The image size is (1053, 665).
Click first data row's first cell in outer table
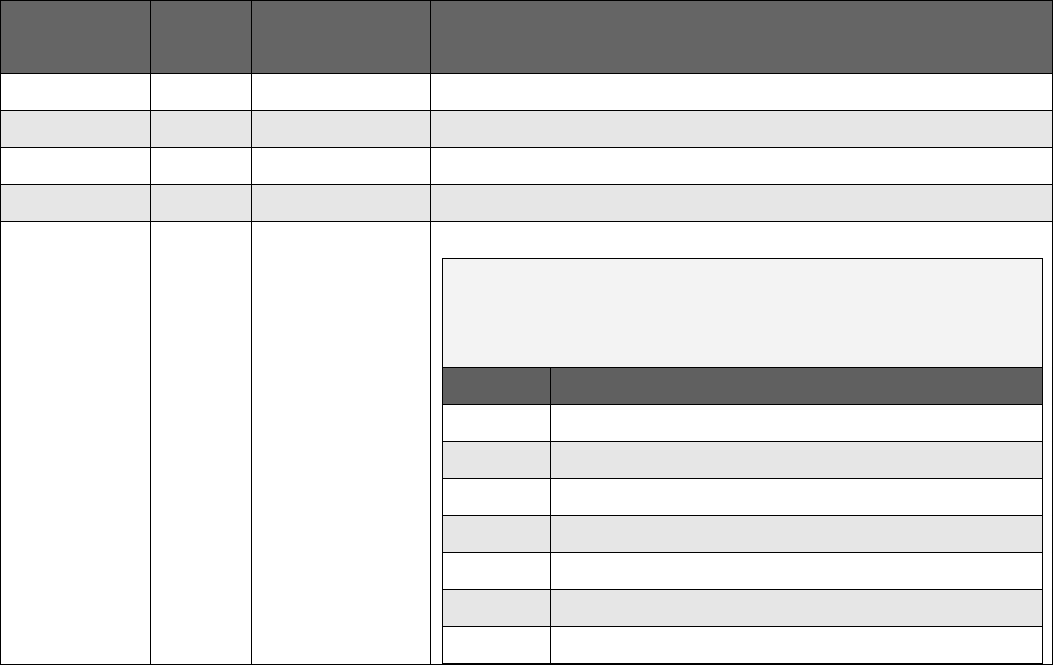point(75,92)
